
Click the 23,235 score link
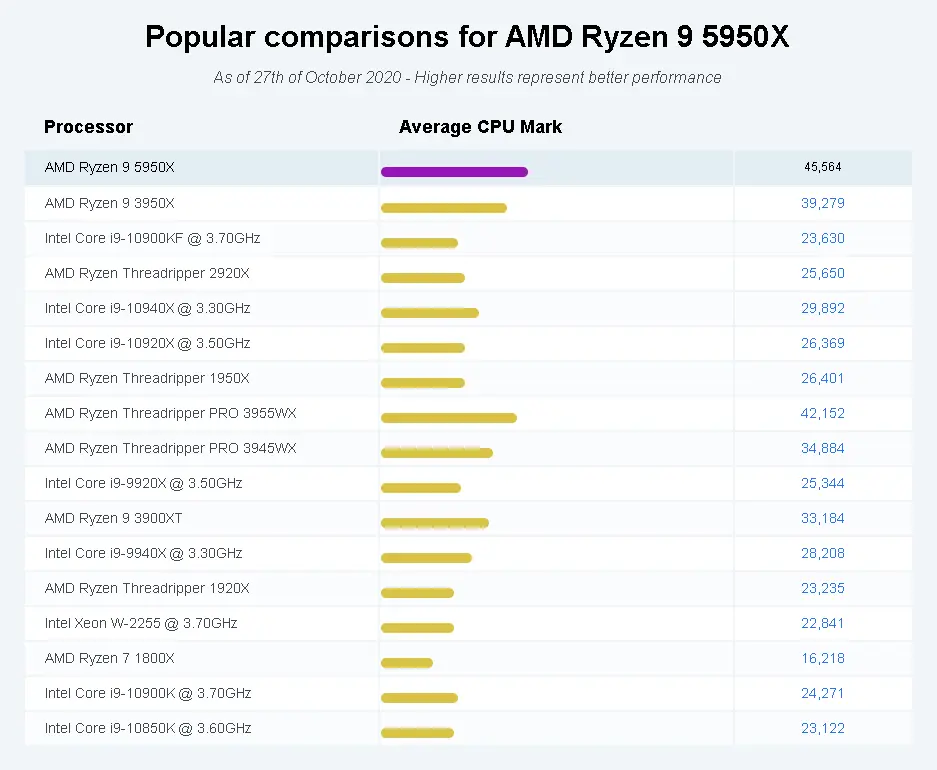click(x=822, y=588)
